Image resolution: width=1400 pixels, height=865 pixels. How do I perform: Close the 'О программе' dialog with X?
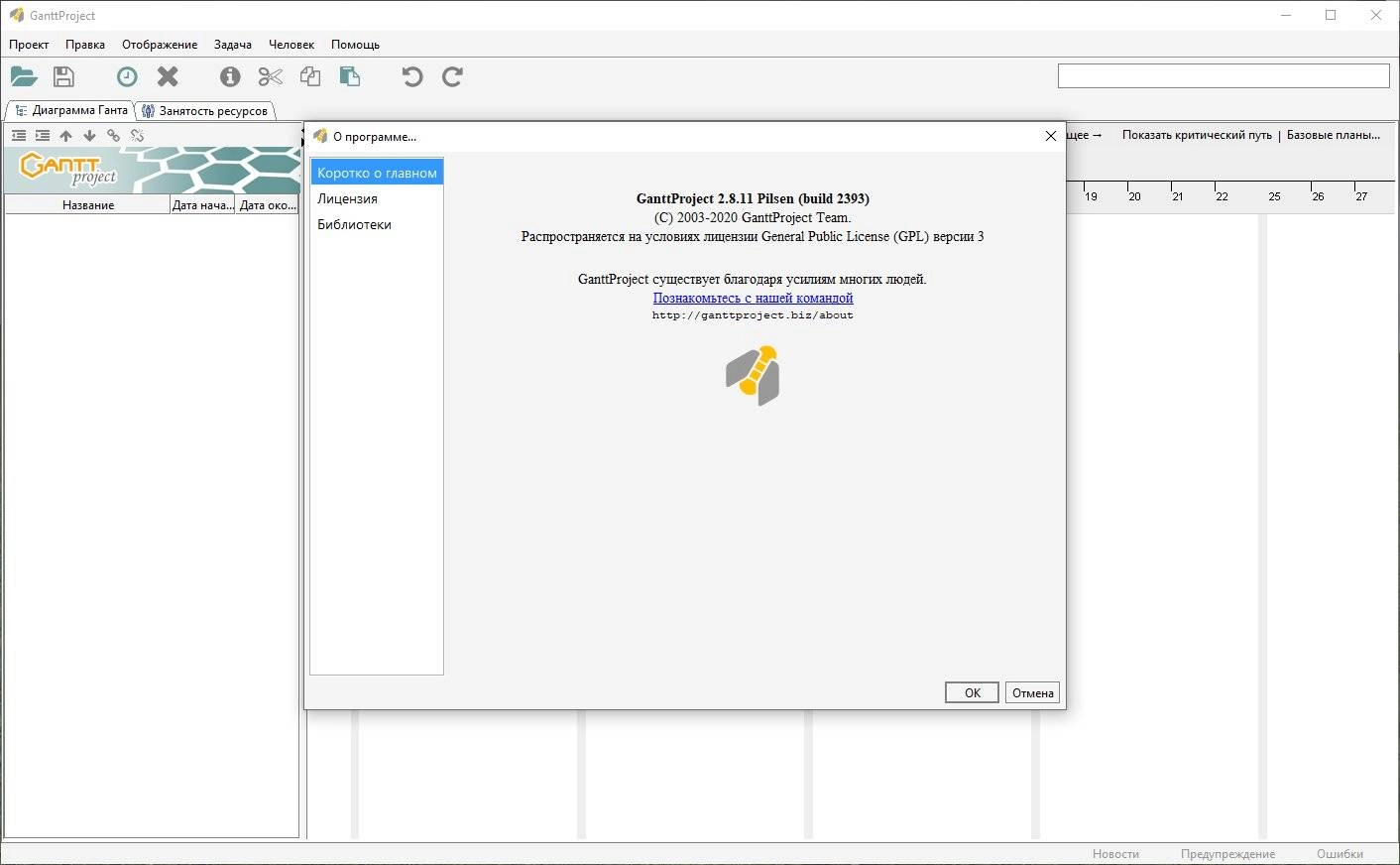tap(1051, 136)
